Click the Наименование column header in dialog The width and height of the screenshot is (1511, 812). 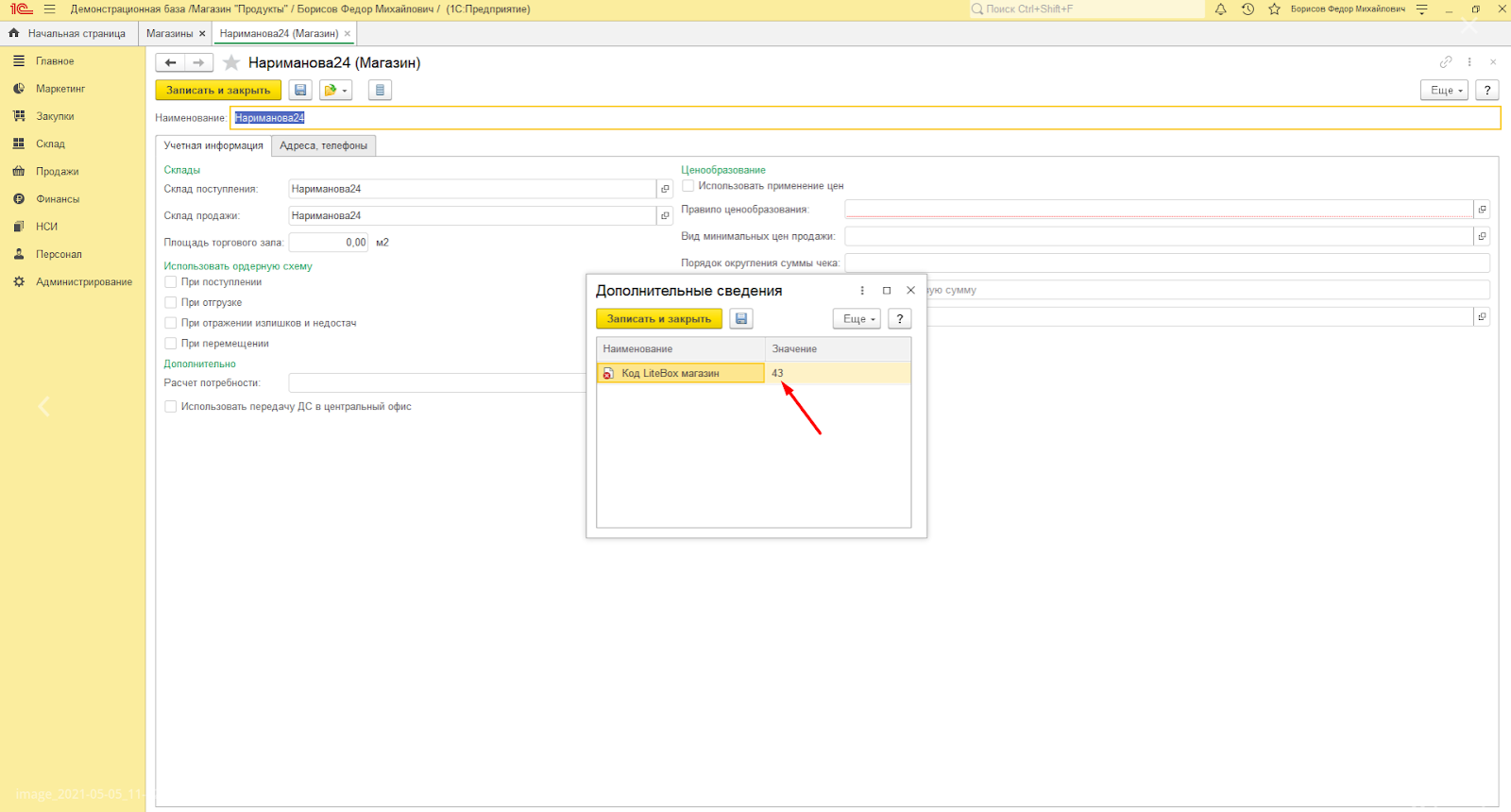pyautogui.click(x=681, y=349)
